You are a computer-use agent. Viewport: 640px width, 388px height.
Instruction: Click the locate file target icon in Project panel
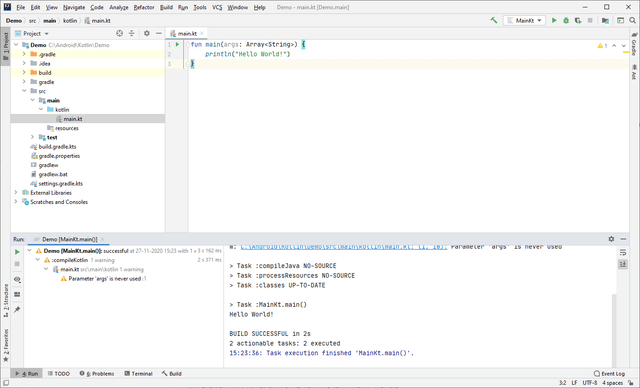tap(119, 33)
